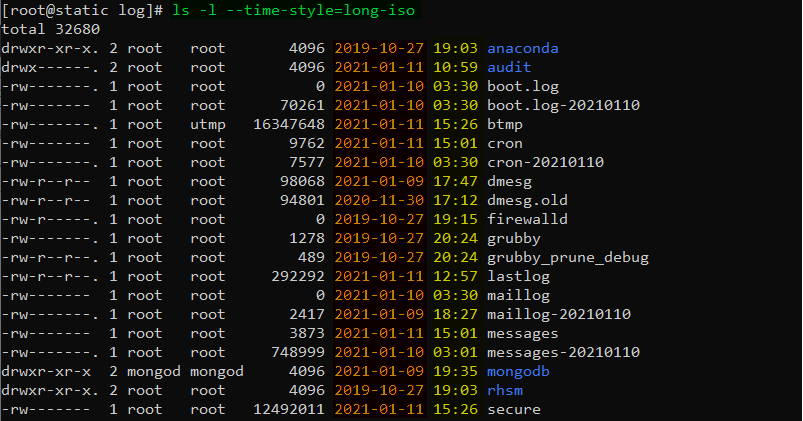The image size is (803, 421).
Task: Click the firewalld filename
Action: pos(527,219)
